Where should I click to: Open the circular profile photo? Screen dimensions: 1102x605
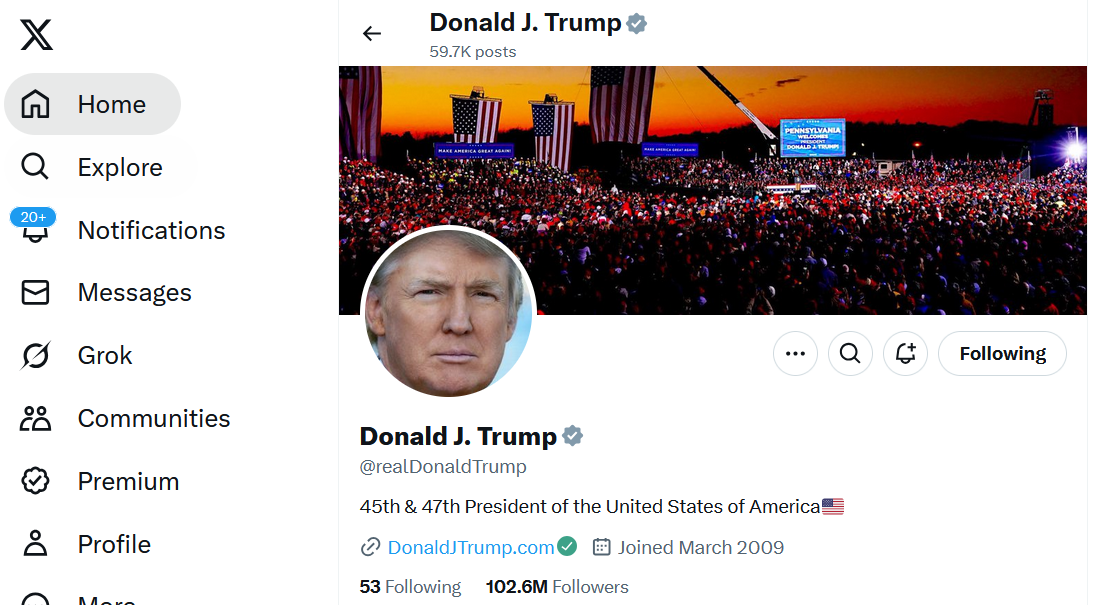point(448,315)
